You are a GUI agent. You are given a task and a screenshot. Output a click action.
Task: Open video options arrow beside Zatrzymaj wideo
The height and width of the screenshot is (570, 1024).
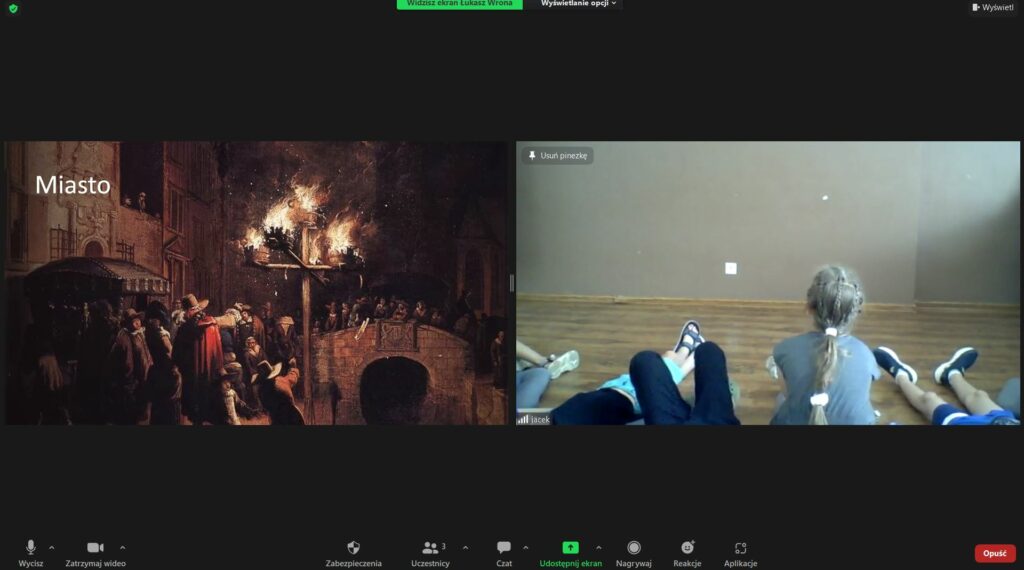(x=123, y=547)
